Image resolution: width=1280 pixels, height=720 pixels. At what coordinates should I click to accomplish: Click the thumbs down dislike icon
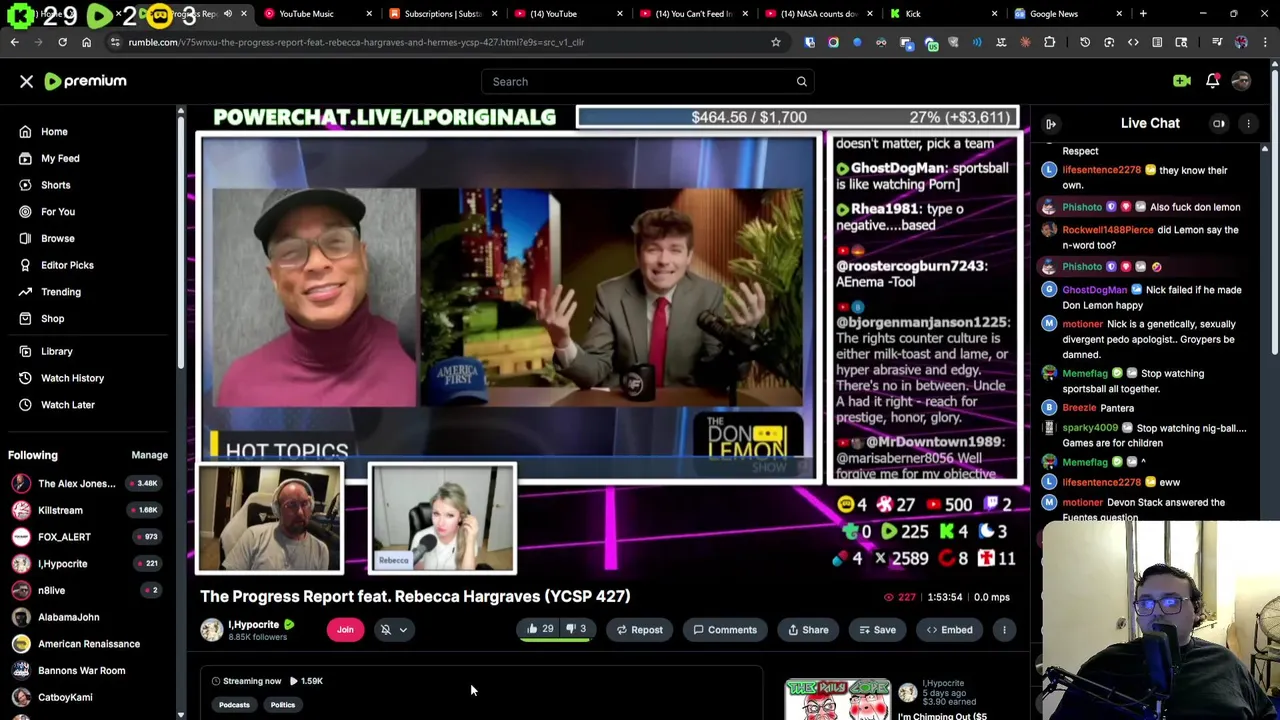point(571,629)
